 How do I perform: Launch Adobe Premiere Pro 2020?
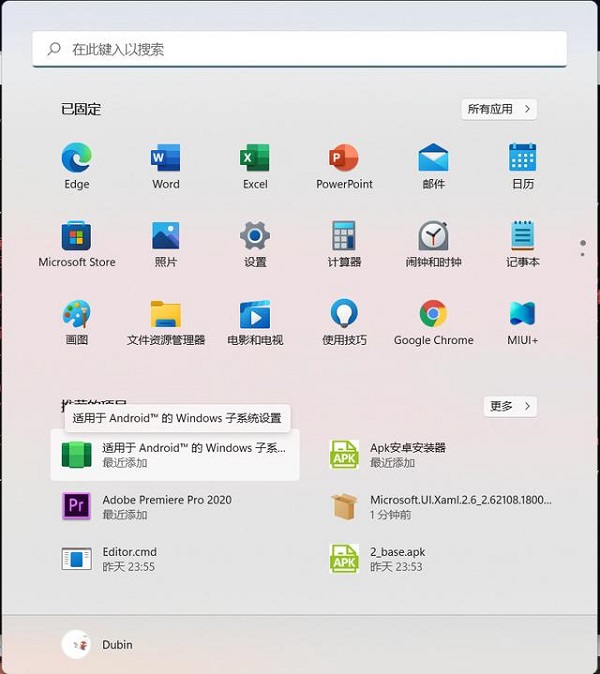coord(175,506)
